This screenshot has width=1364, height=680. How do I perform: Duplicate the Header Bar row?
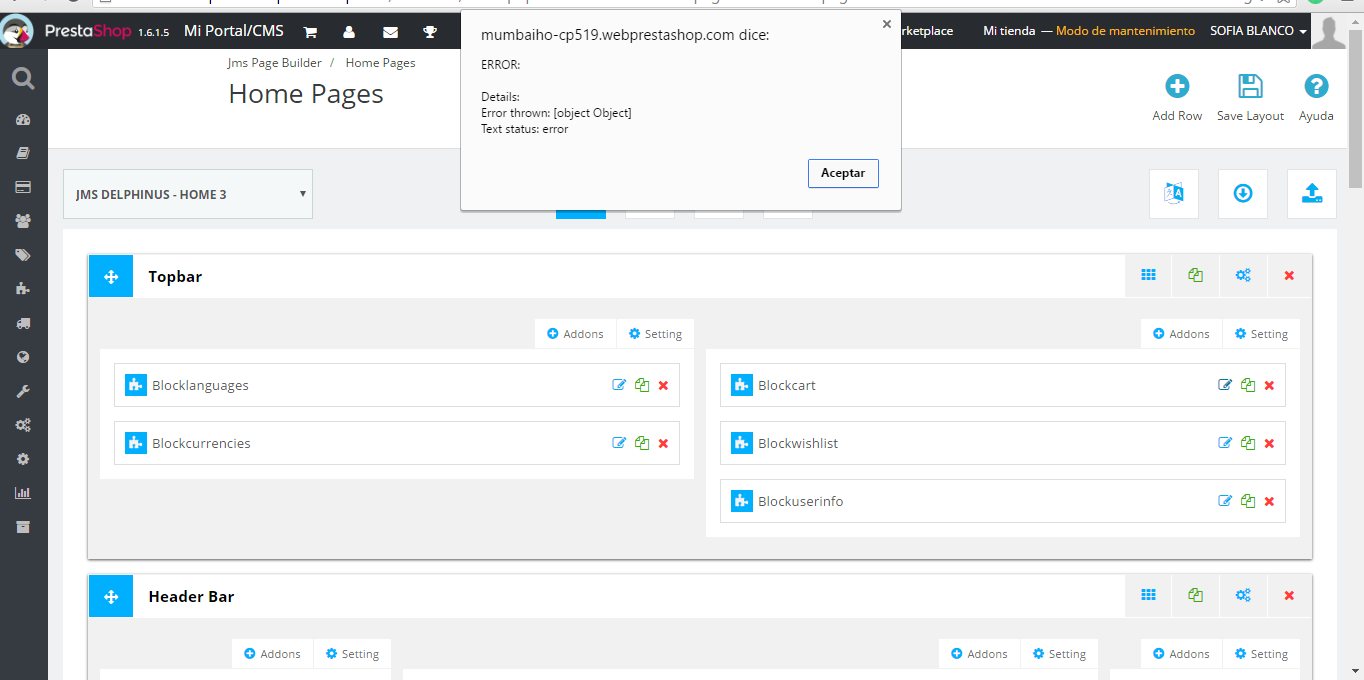point(1196,596)
